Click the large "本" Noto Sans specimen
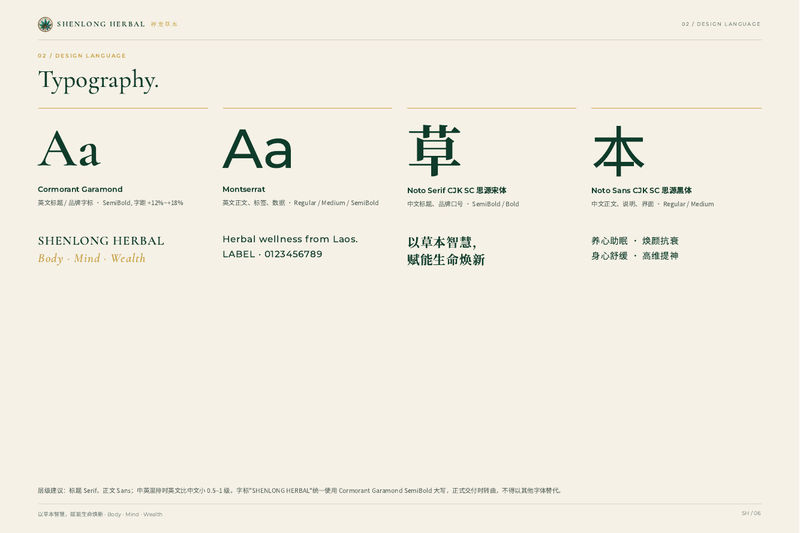Image resolution: width=800 pixels, height=533 pixels. 618,150
